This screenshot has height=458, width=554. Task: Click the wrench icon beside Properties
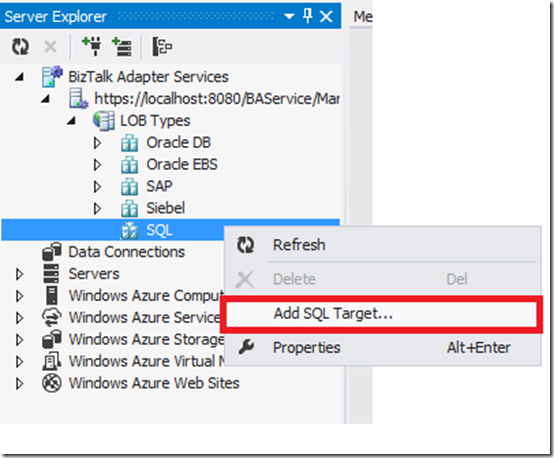click(x=246, y=347)
